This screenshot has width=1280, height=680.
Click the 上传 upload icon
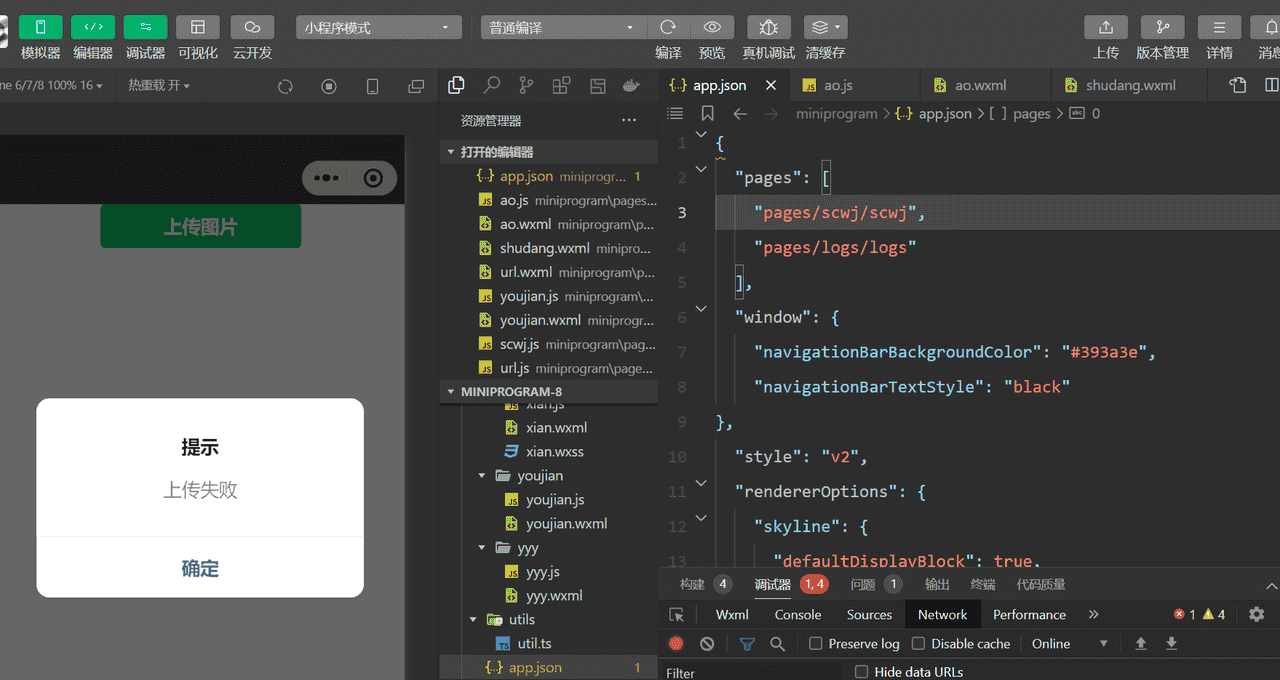point(1105,28)
